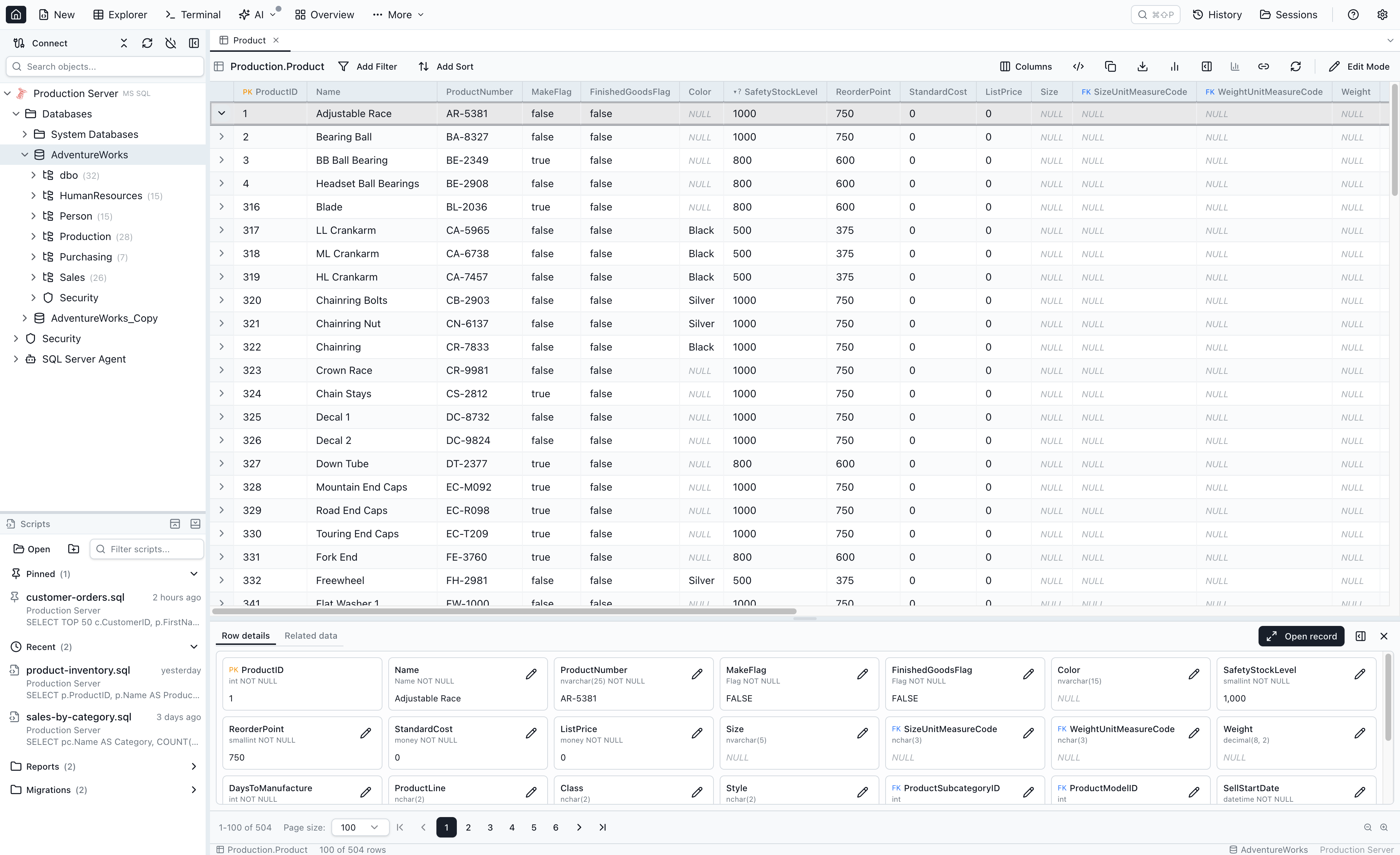Click the greyed column chart icon
This screenshot has width=1400, height=855.
pos(1234,66)
